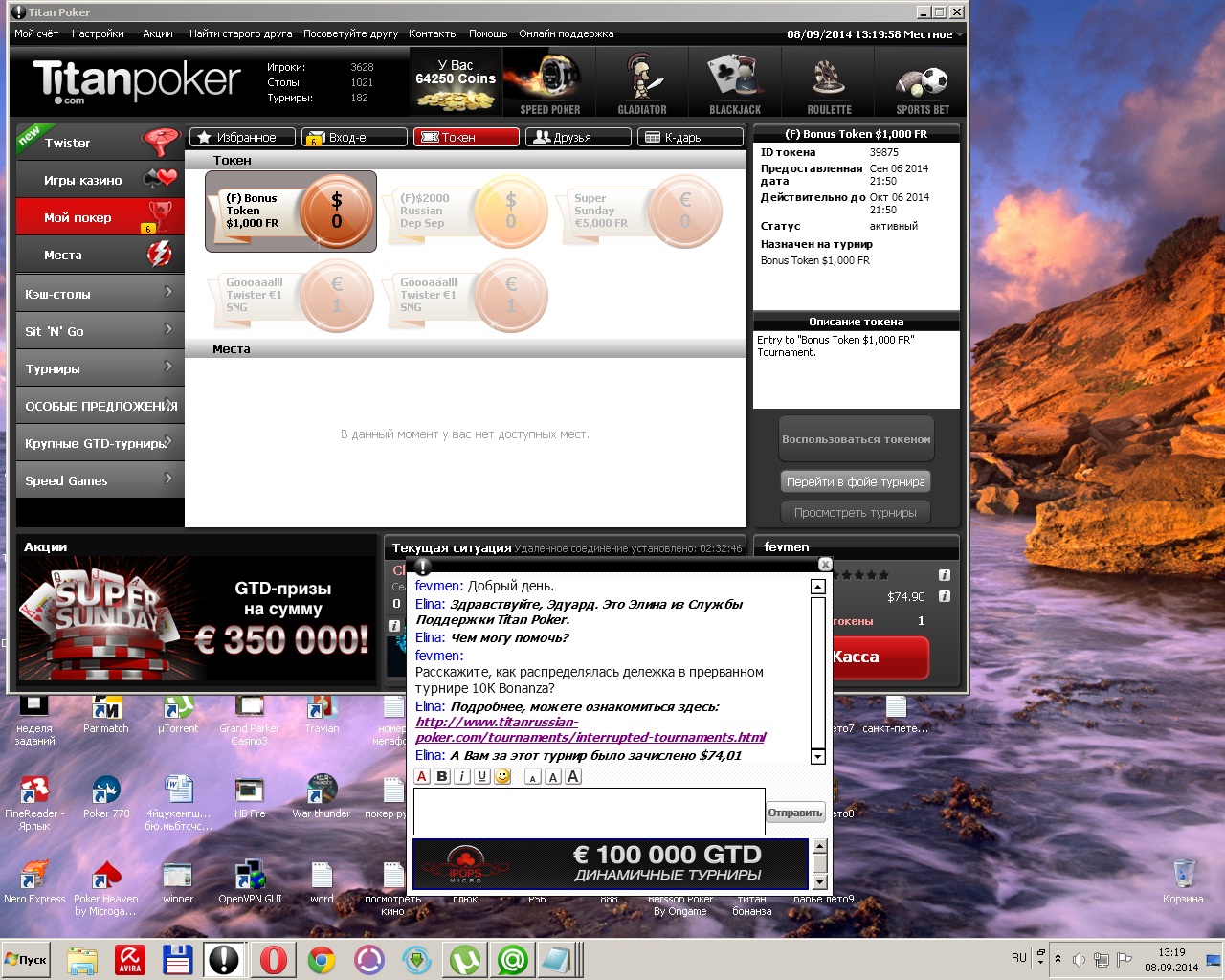Click the info icon next to $74.90

pos(945,596)
